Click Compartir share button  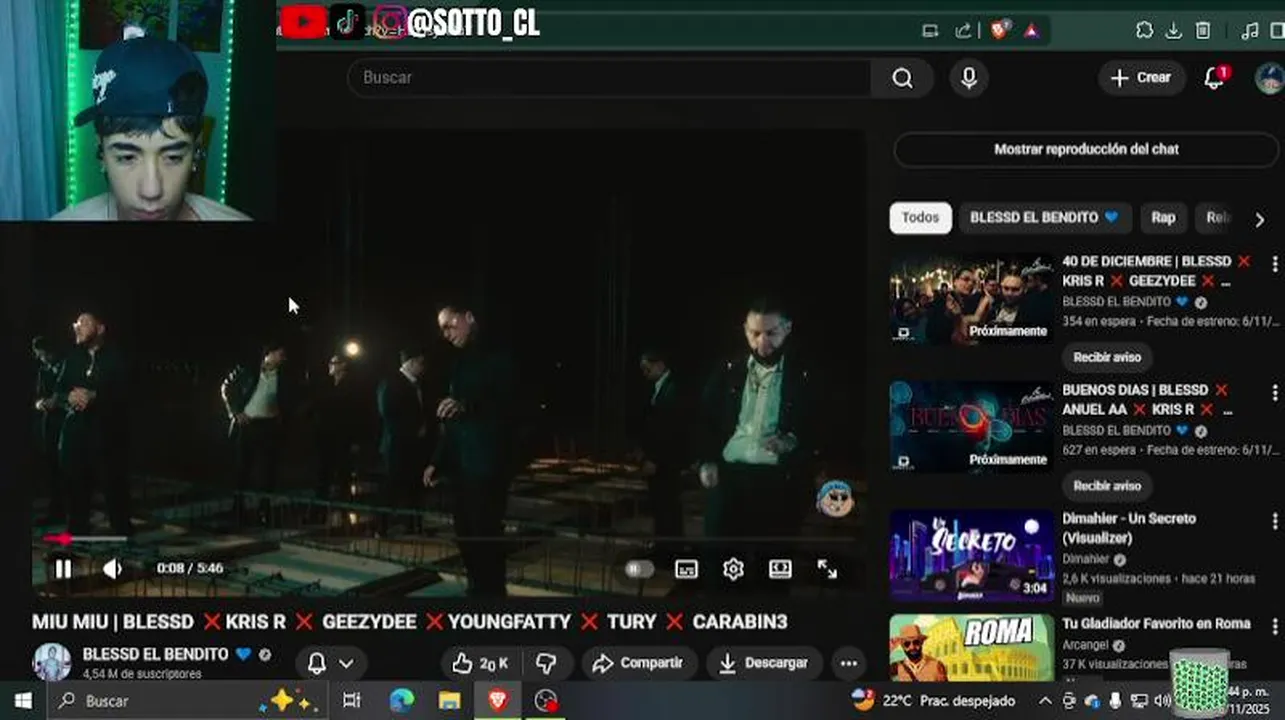tap(639, 663)
